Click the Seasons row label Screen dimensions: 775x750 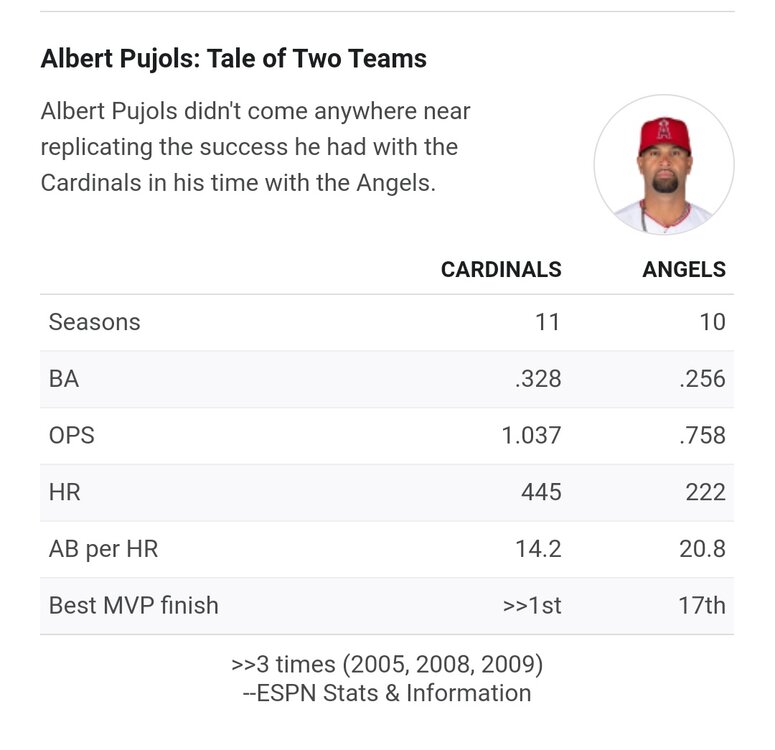coord(94,322)
